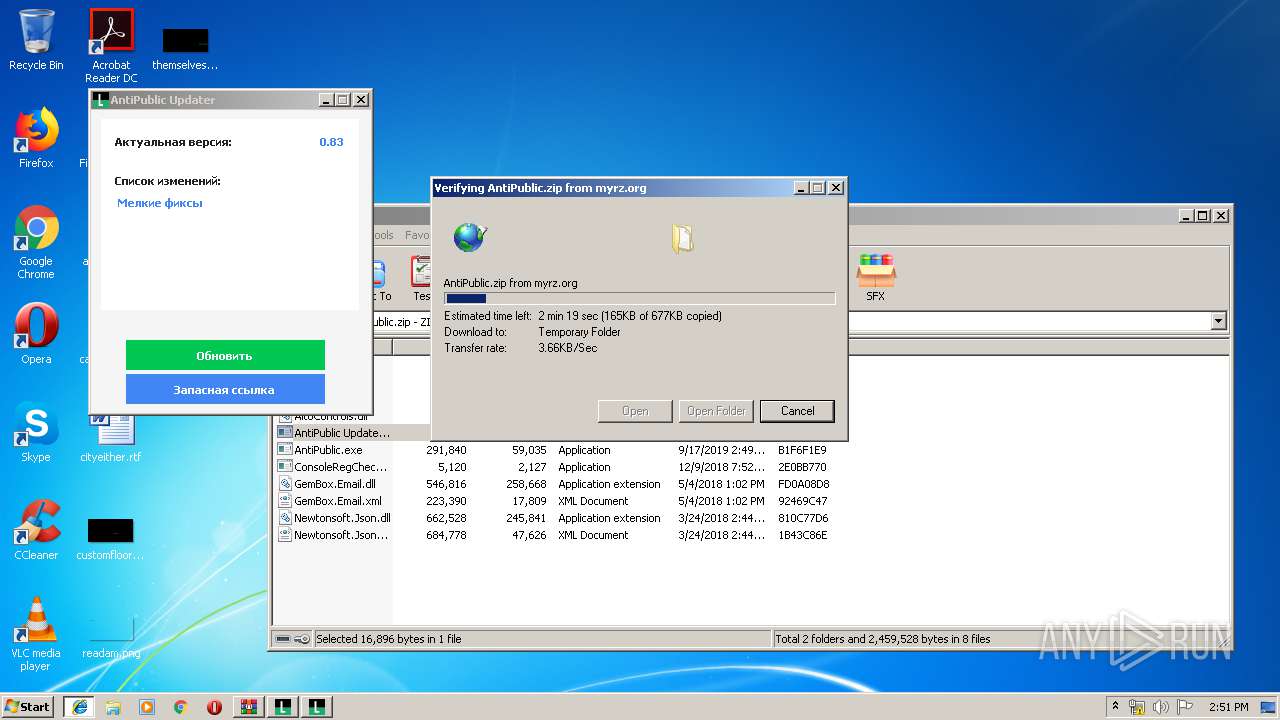Expand the WinRAR address bar dropdown
1280x720 pixels.
(1218, 322)
